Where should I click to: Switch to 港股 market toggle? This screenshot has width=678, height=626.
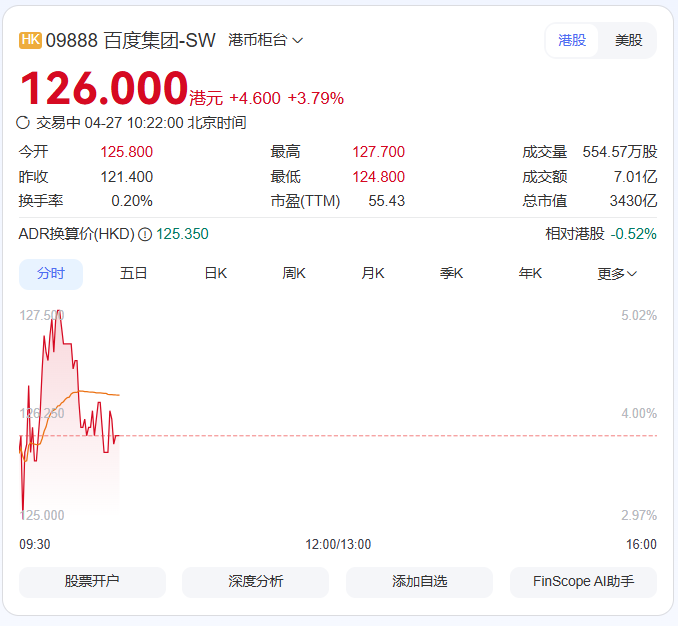[x=572, y=40]
